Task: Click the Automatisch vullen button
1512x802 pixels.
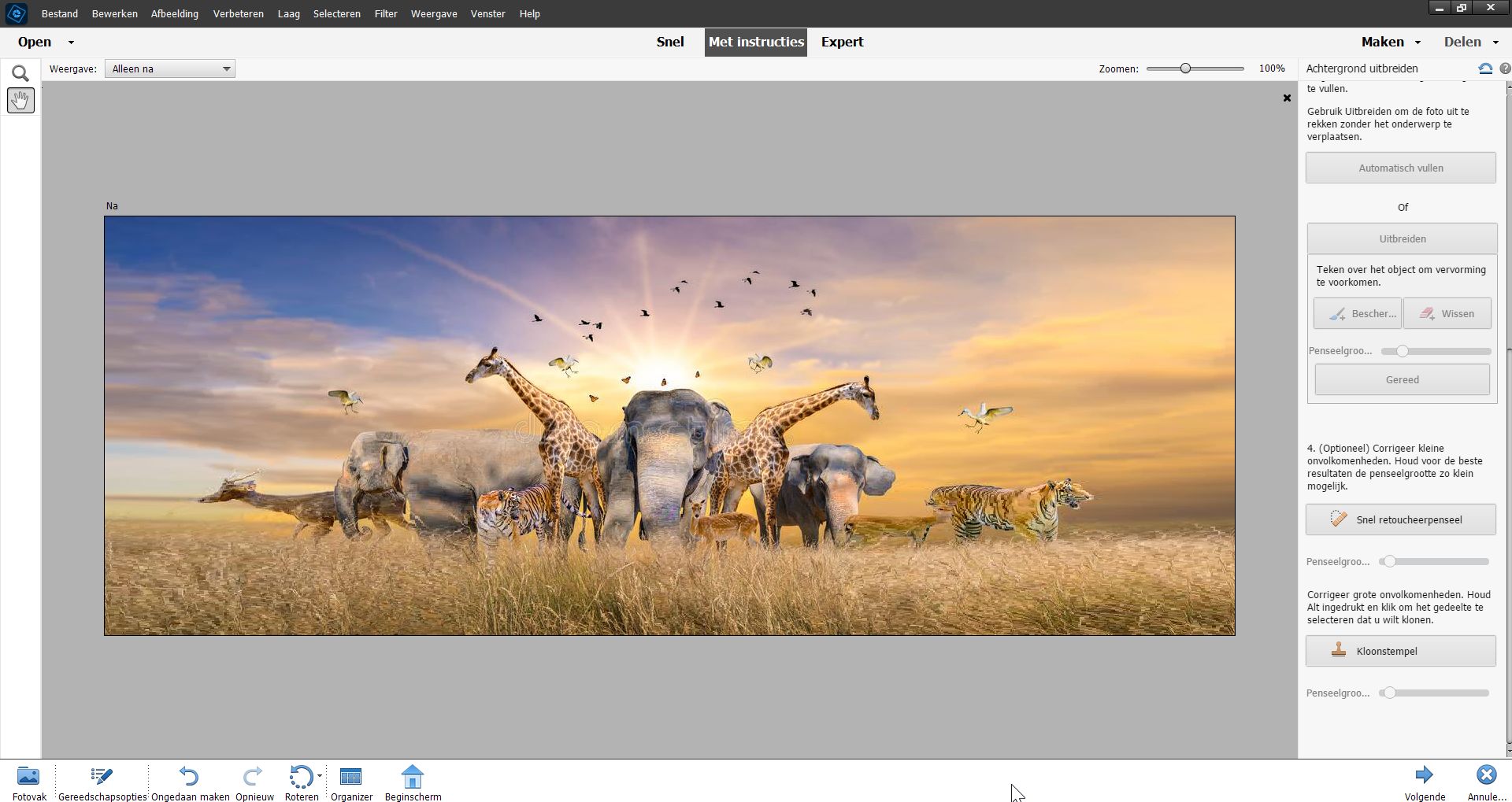Action: (x=1400, y=168)
